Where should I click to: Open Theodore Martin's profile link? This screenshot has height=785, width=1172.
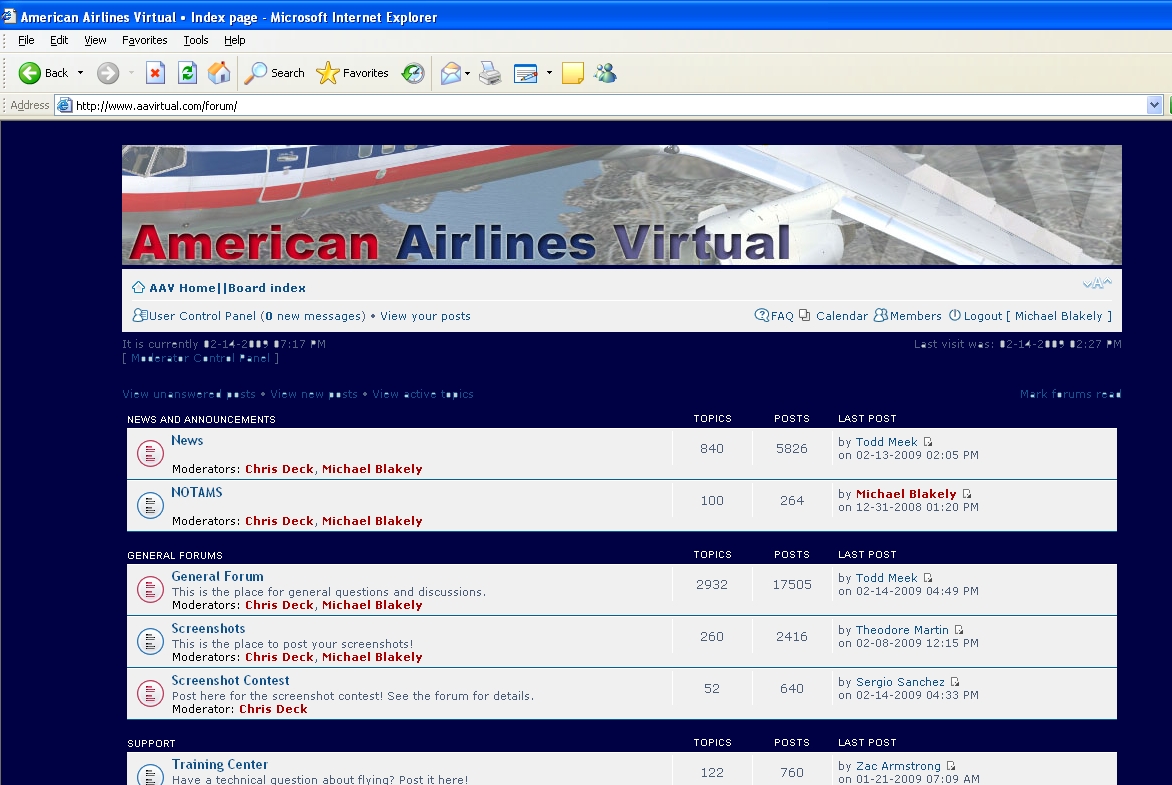pyautogui.click(x=901, y=630)
